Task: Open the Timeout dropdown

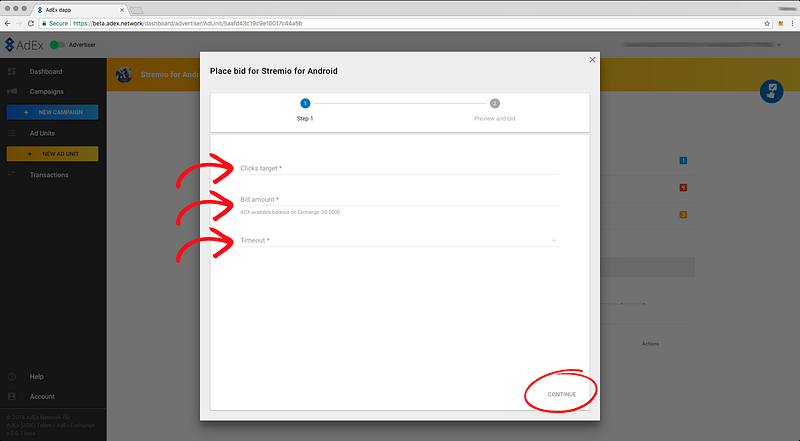Action: click(x=399, y=240)
